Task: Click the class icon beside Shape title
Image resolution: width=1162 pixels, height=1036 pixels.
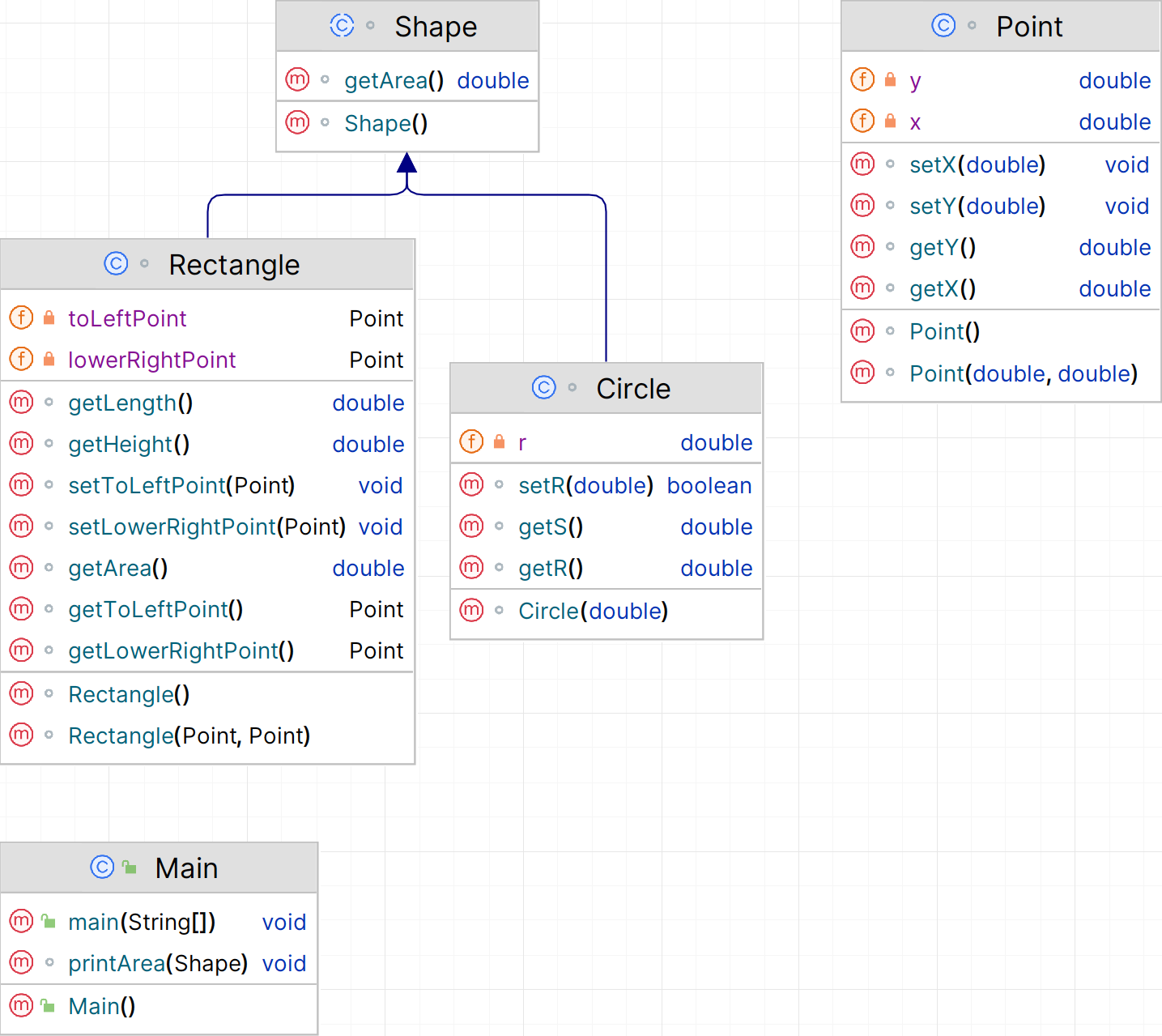Action: pos(342,26)
